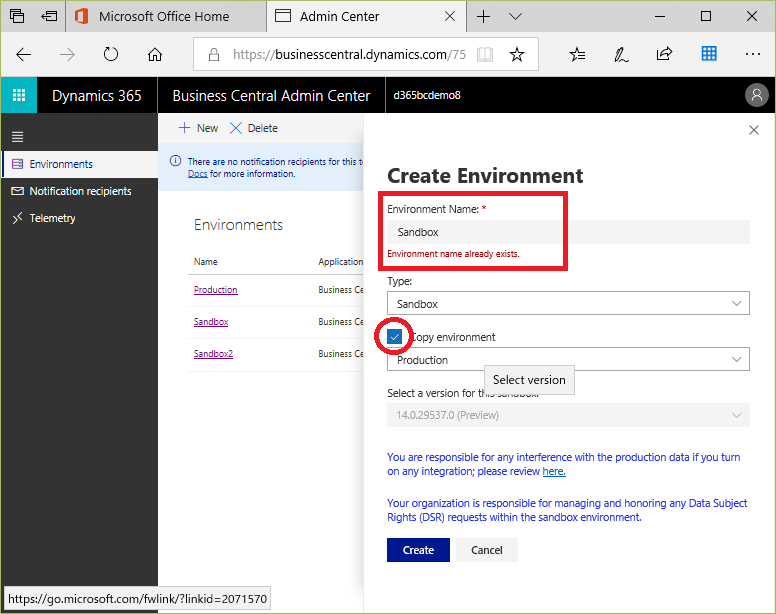This screenshot has height=614, width=776.
Task: Open the Dynamics 365 app launcher waffle
Action: (19, 95)
